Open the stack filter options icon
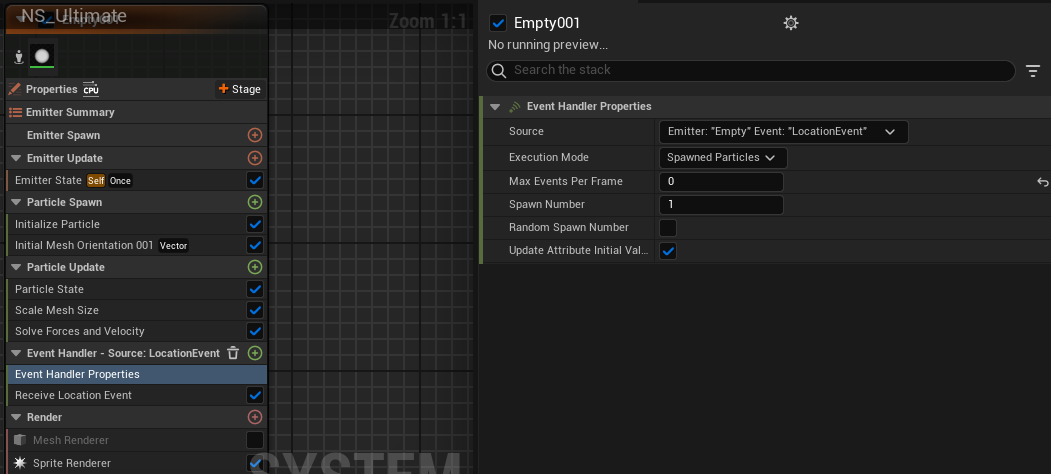1051x474 pixels. click(x=1033, y=71)
